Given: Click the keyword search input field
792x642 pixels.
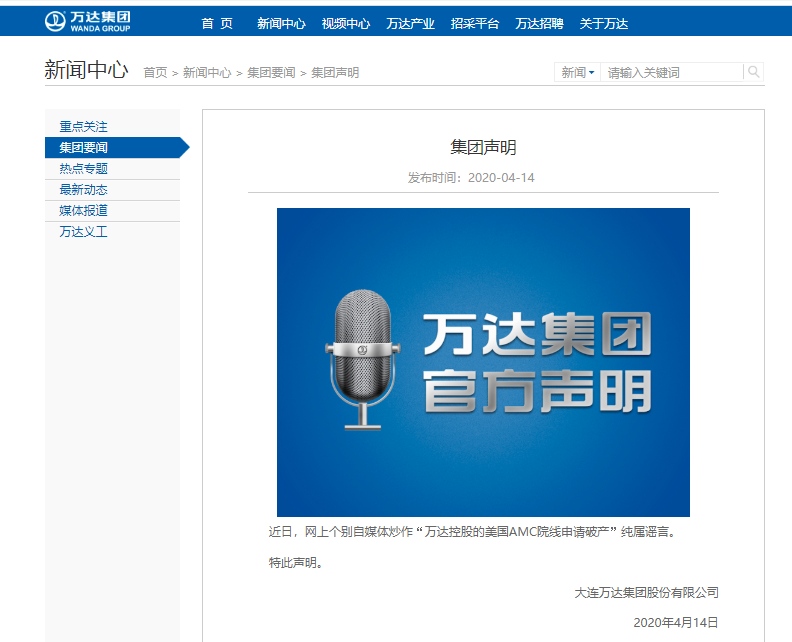Looking at the screenshot, I should [x=671, y=73].
